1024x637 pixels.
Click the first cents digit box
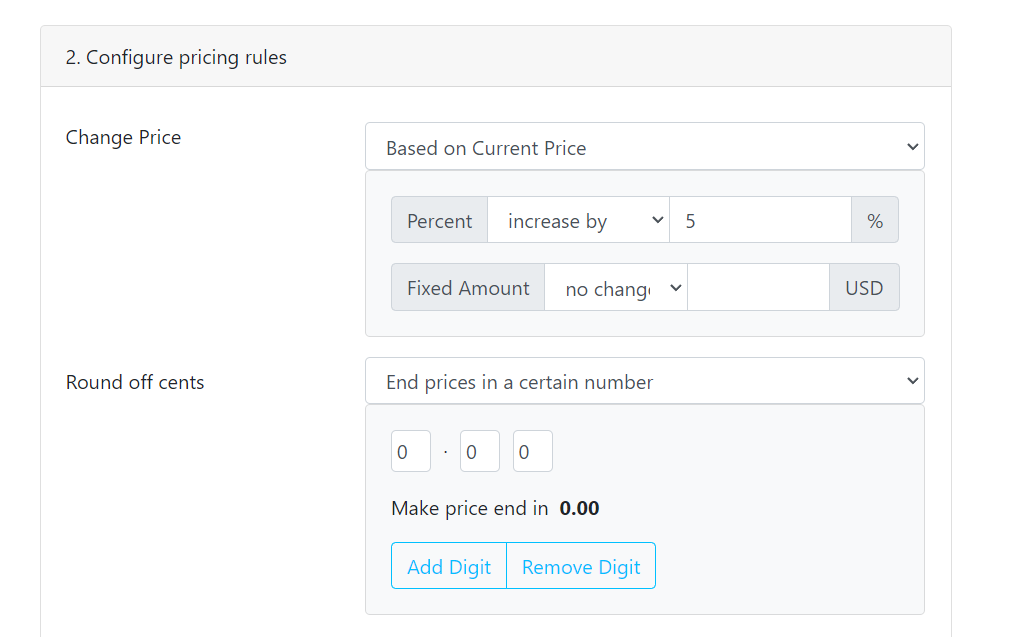479,452
